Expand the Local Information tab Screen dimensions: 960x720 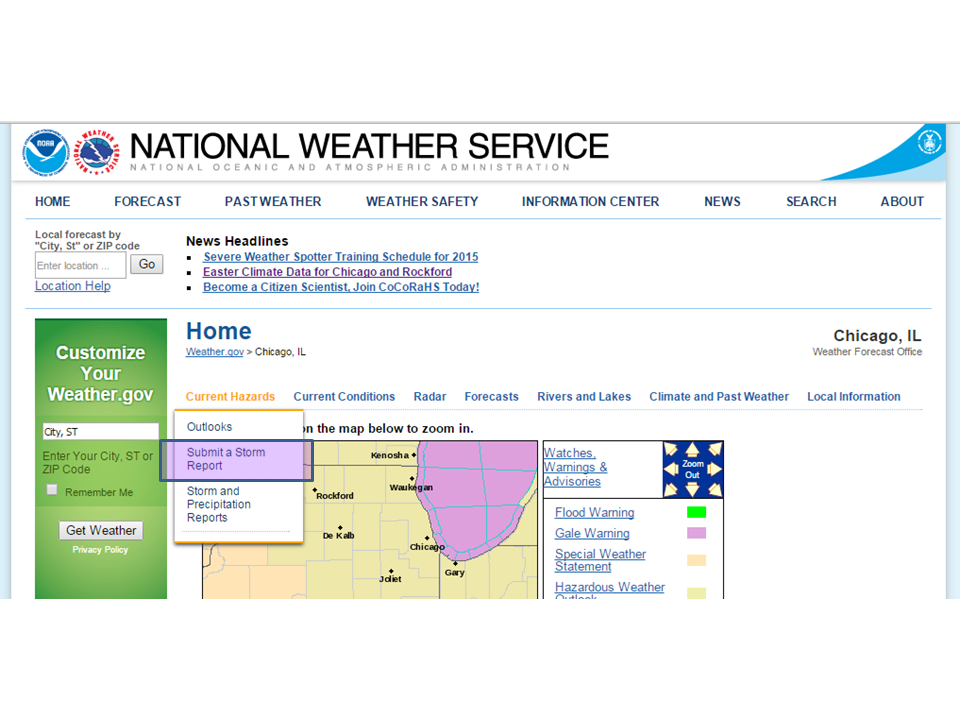[x=853, y=397]
